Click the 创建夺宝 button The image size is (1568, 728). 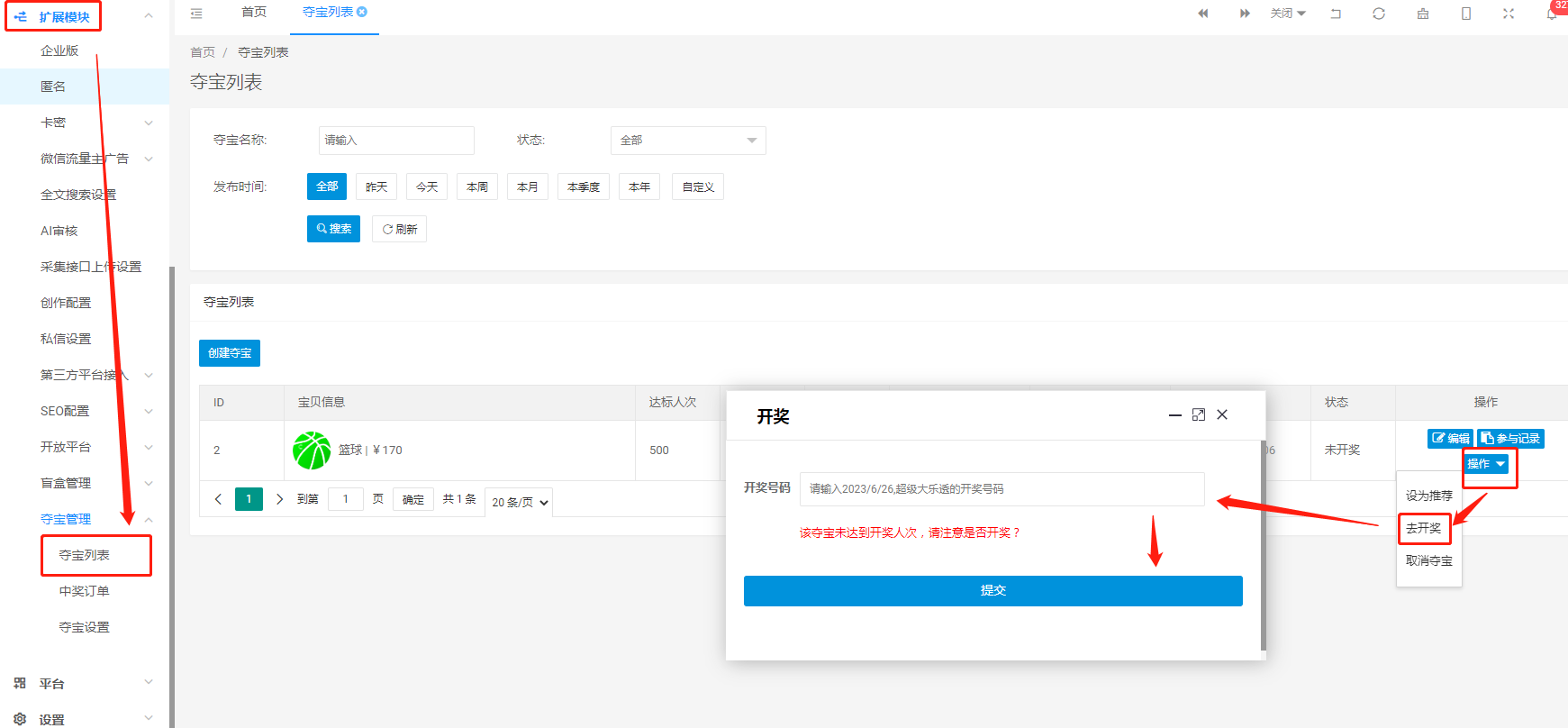tap(230, 353)
